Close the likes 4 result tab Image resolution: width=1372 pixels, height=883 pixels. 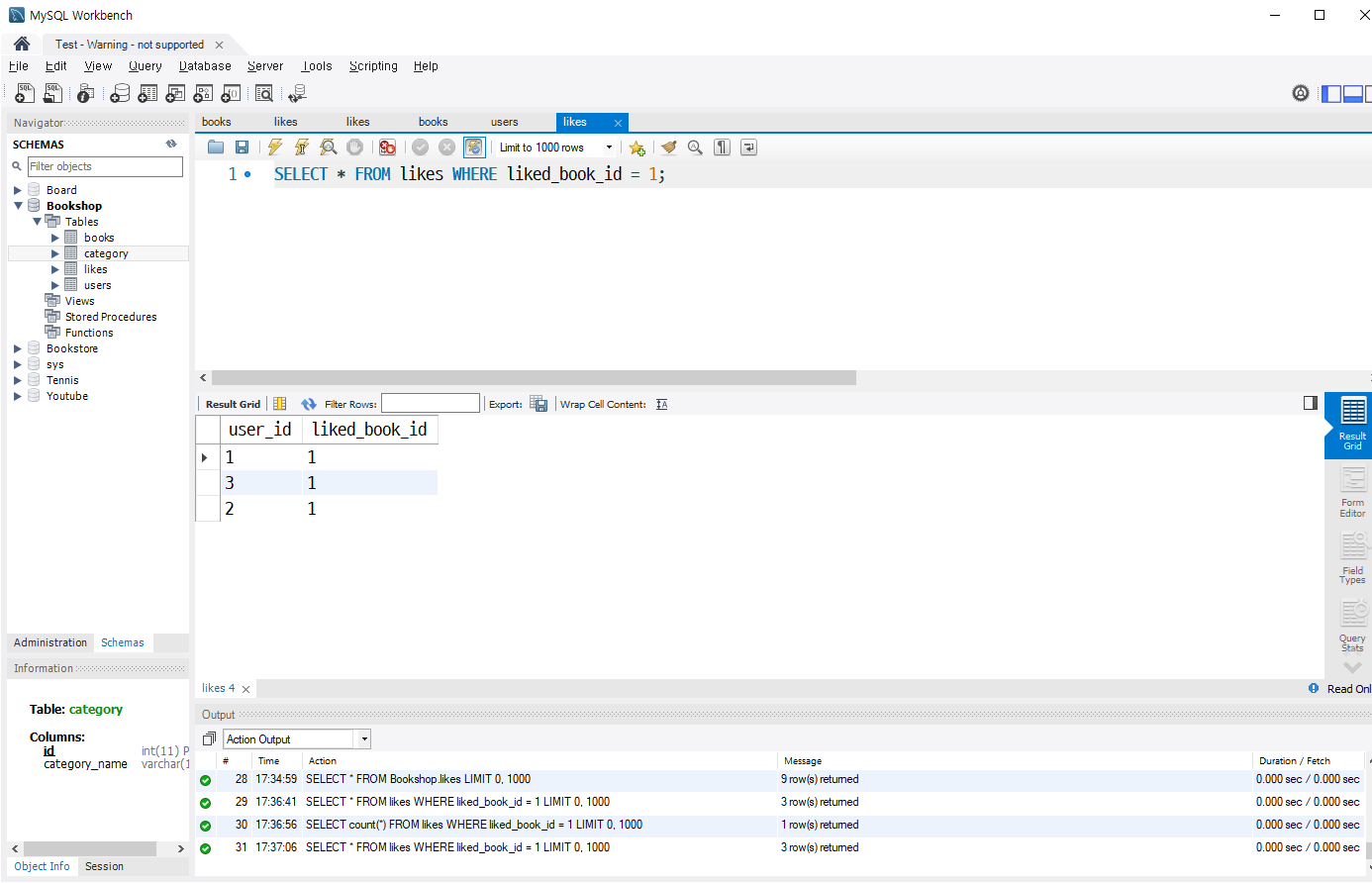(246, 689)
